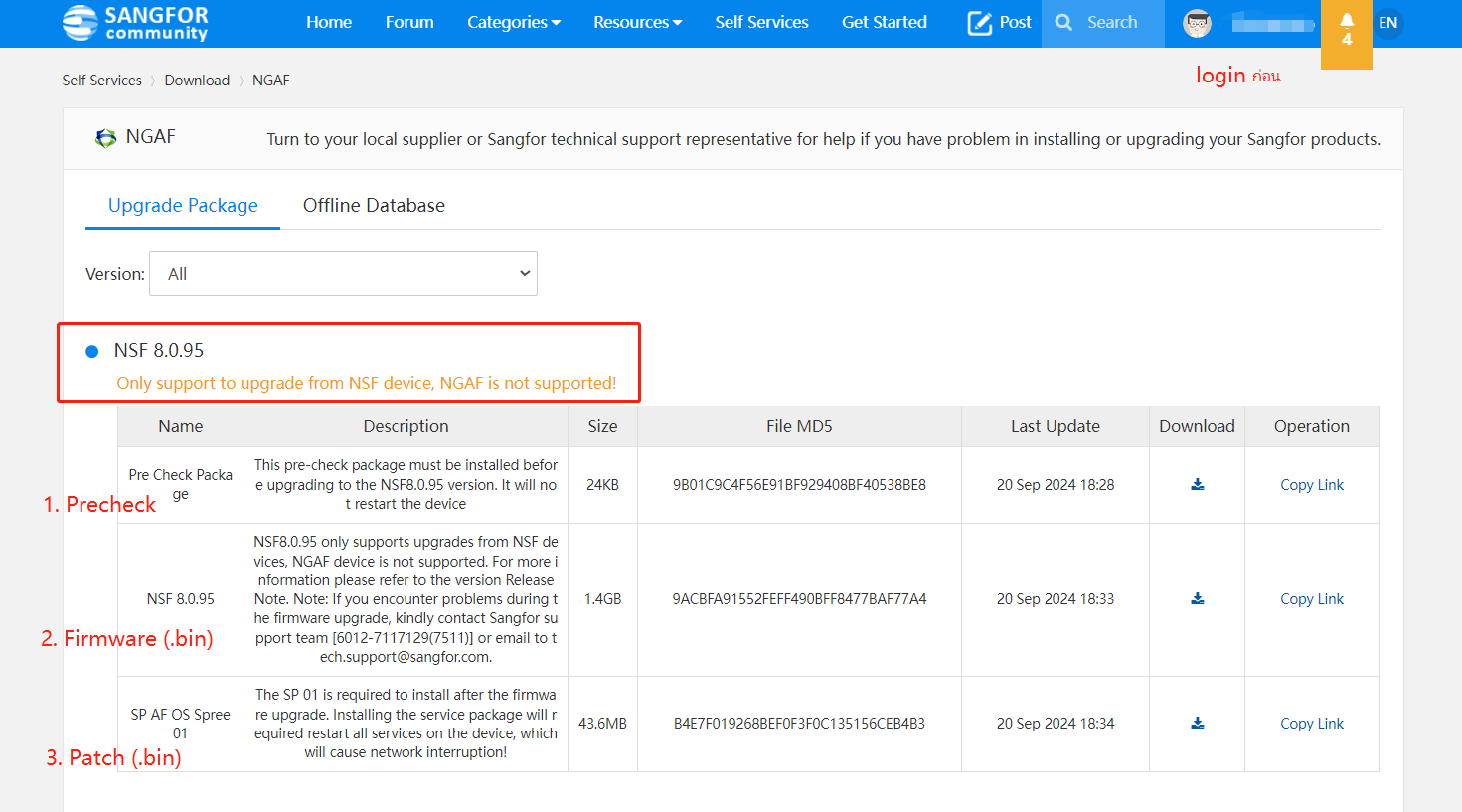Switch language via EN icon
1462x812 pixels.
pyautogui.click(x=1388, y=23)
